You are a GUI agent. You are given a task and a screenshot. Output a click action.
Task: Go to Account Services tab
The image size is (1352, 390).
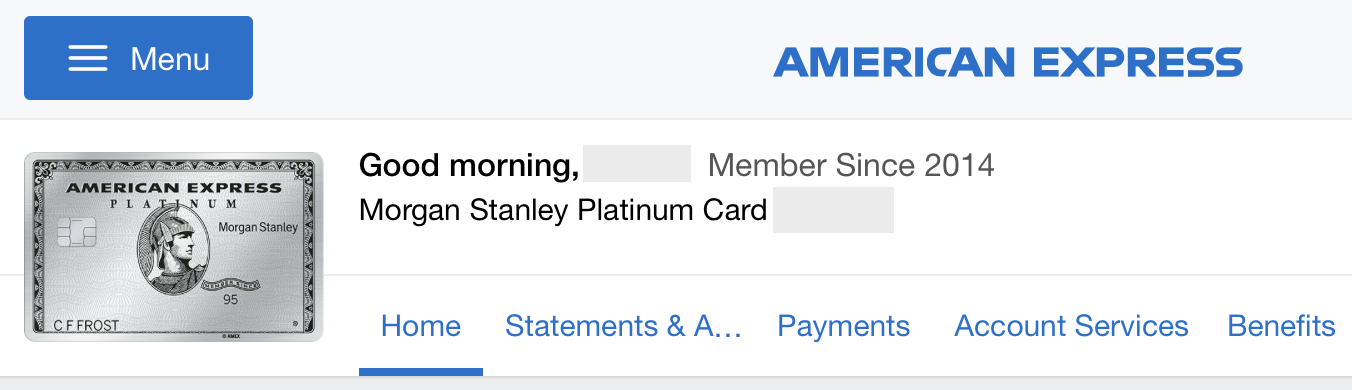(1071, 326)
